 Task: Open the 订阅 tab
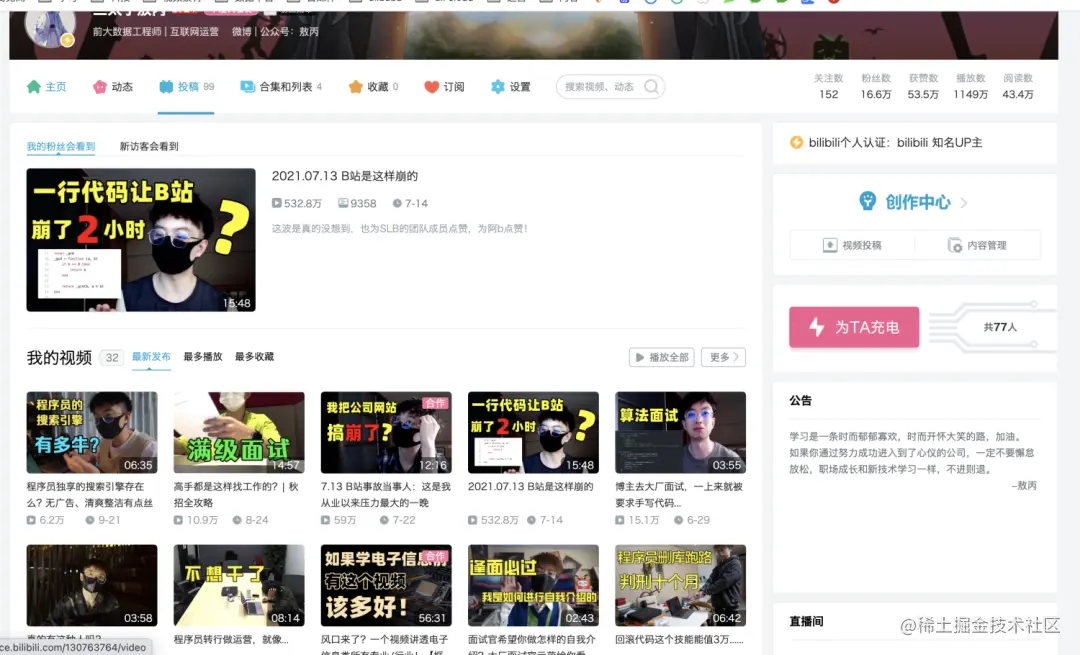coord(444,87)
